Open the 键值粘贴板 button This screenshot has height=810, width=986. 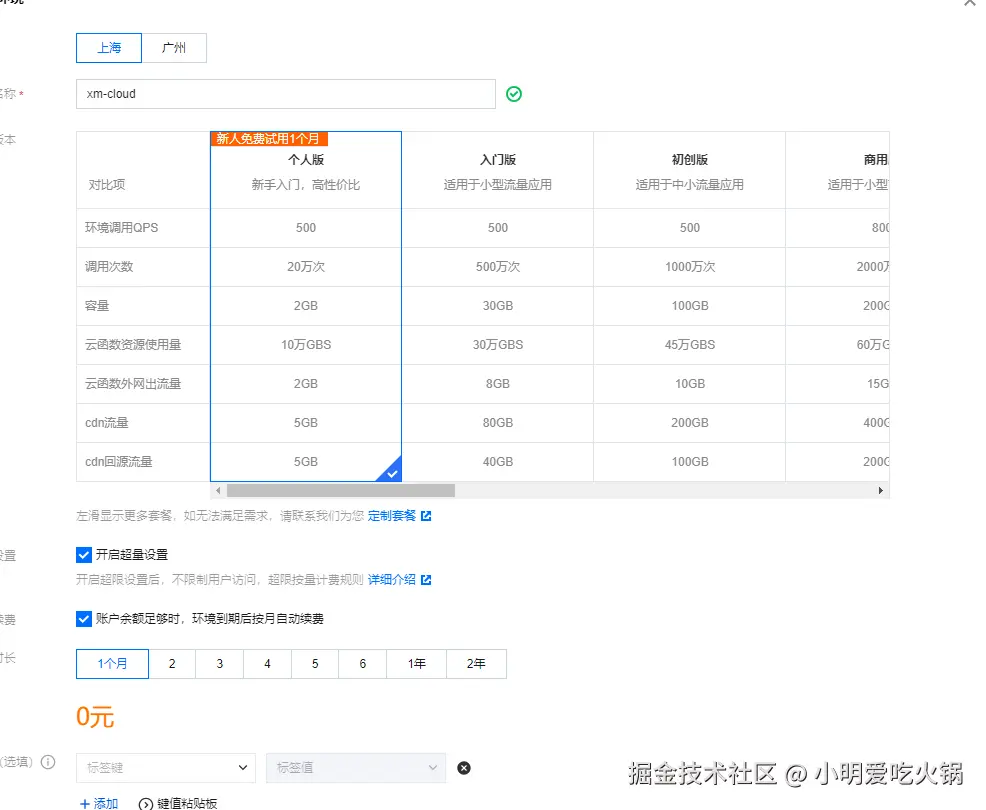[178, 803]
